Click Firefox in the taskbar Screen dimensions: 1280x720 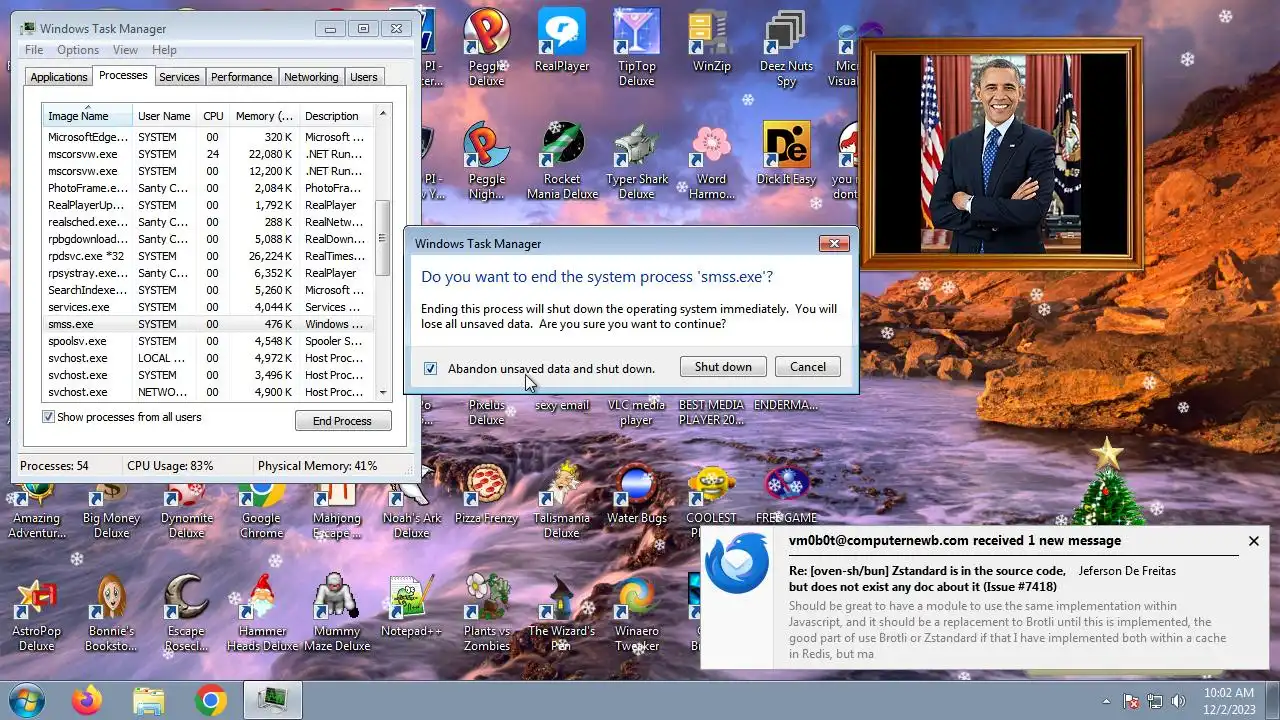(x=87, y=701)
